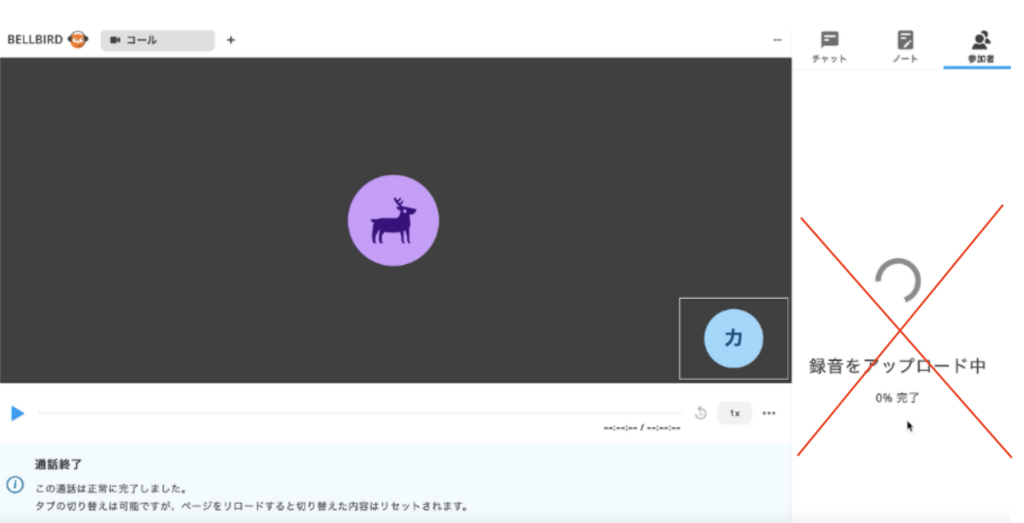
Task: Play the call recording
Action: [x=17, y=413]
